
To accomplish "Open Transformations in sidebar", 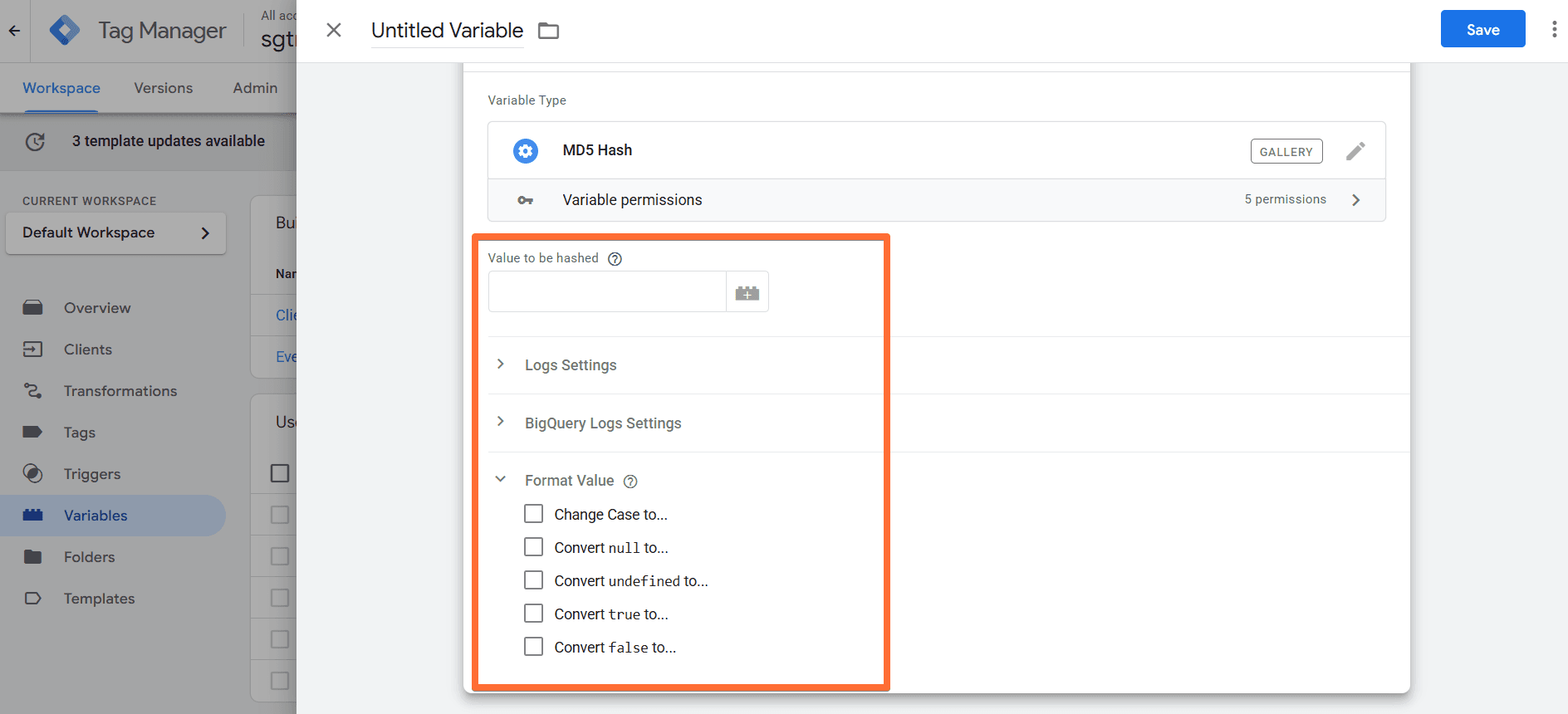I will [120, 391].
